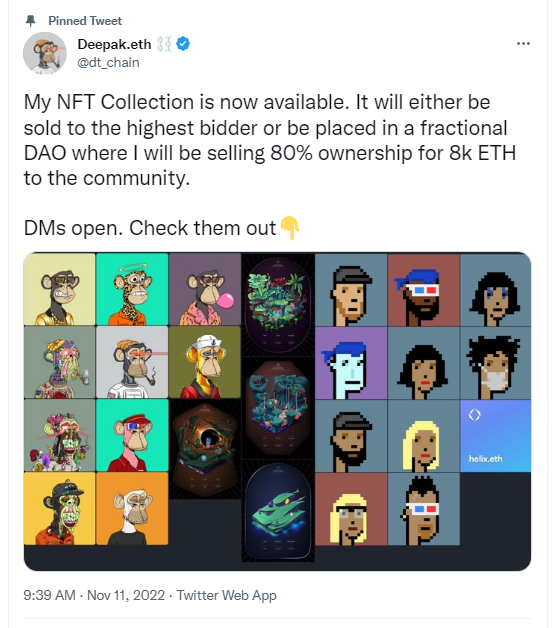Image resolution: width=556 pixels, height=628 pixels.
Task: Click the pointing-down hand emoji
Action: click(290, 227)
